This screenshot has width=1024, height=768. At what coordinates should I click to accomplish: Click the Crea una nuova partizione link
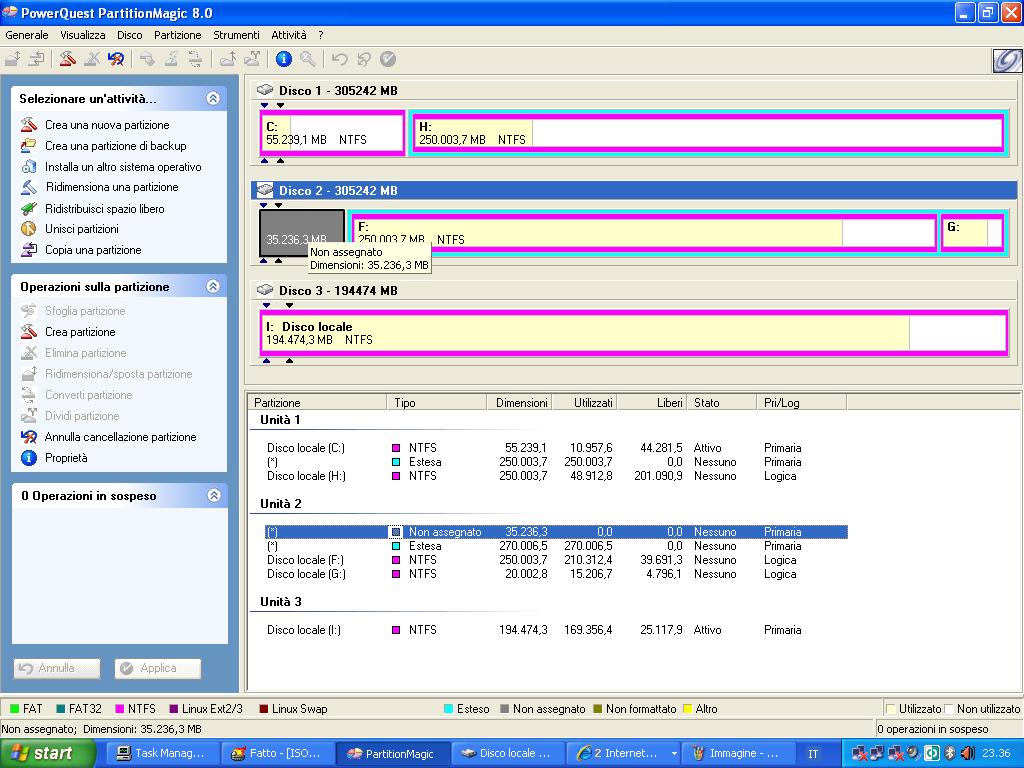tap(107, 125)
